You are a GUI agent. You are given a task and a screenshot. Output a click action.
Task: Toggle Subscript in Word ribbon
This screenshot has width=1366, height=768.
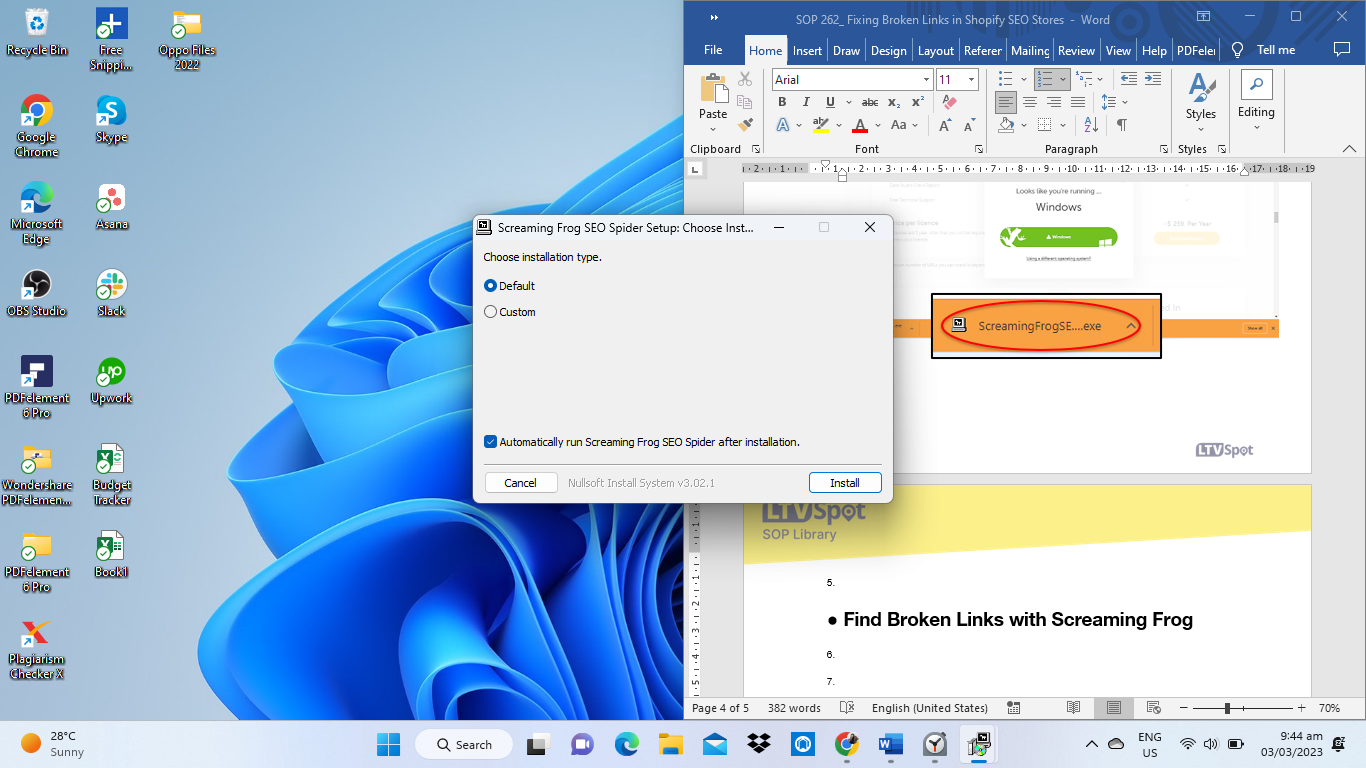pos(894,102)
